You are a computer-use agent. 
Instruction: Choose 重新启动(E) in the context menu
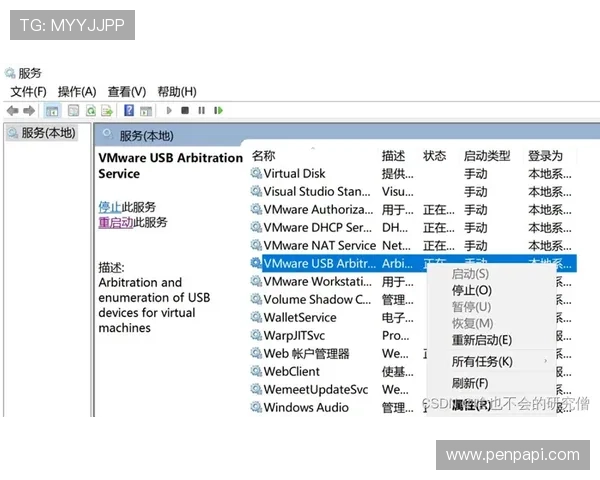tap(481, 340)
